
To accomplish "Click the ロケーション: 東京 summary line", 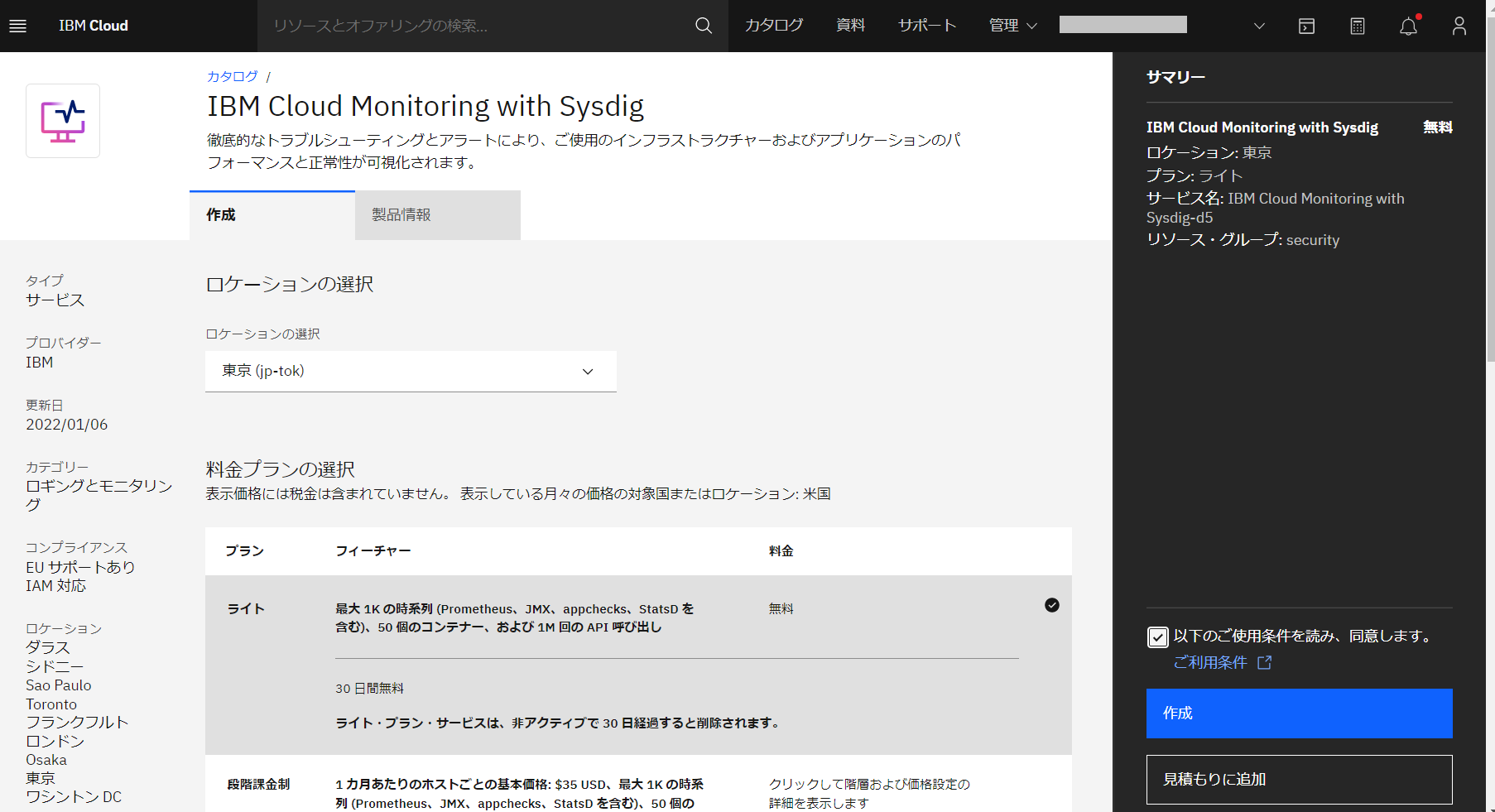I will tap(1209, 152).
